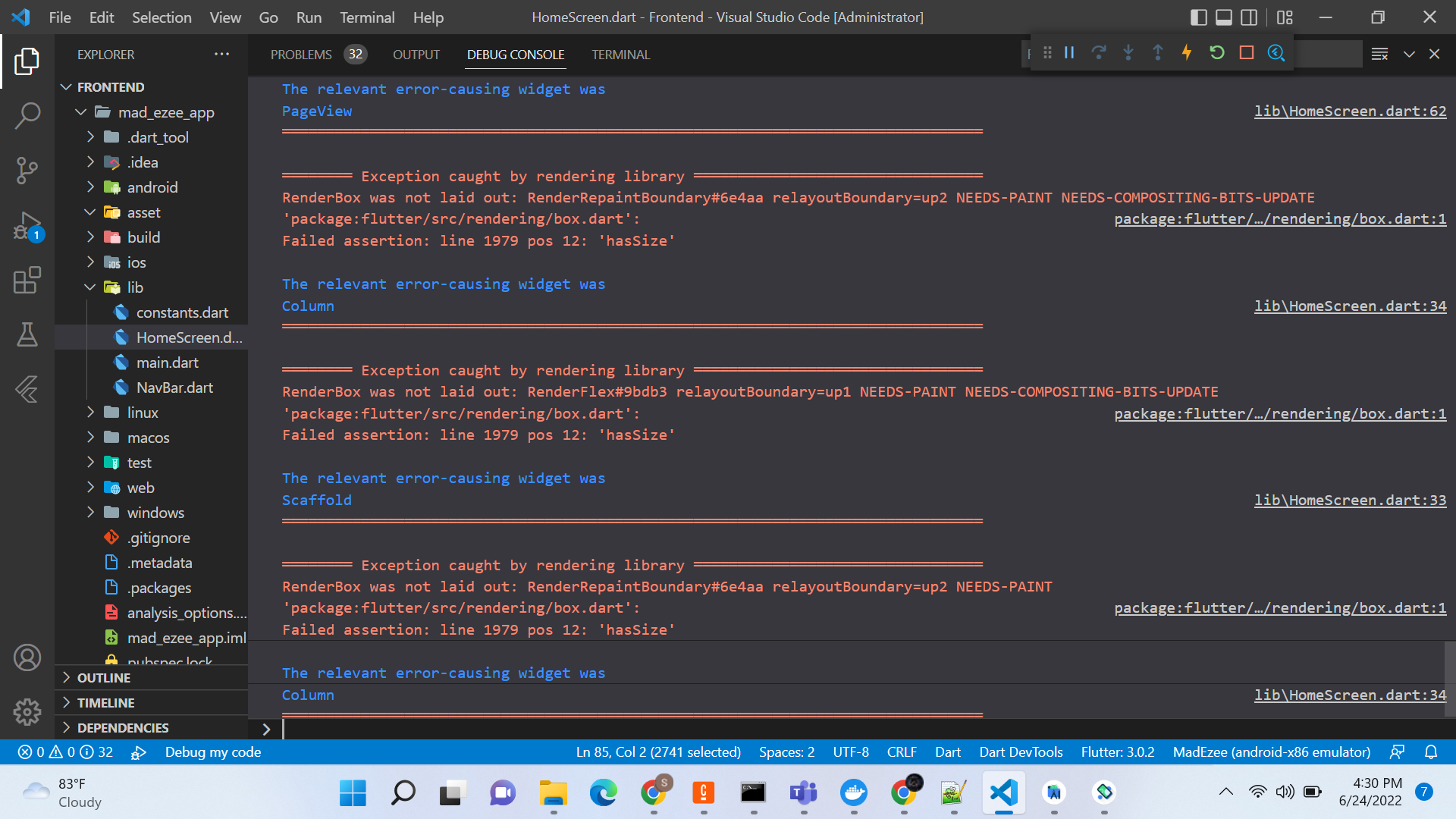
Task: Open the Explorer view in the activity bar
Action: click(27, 61)
